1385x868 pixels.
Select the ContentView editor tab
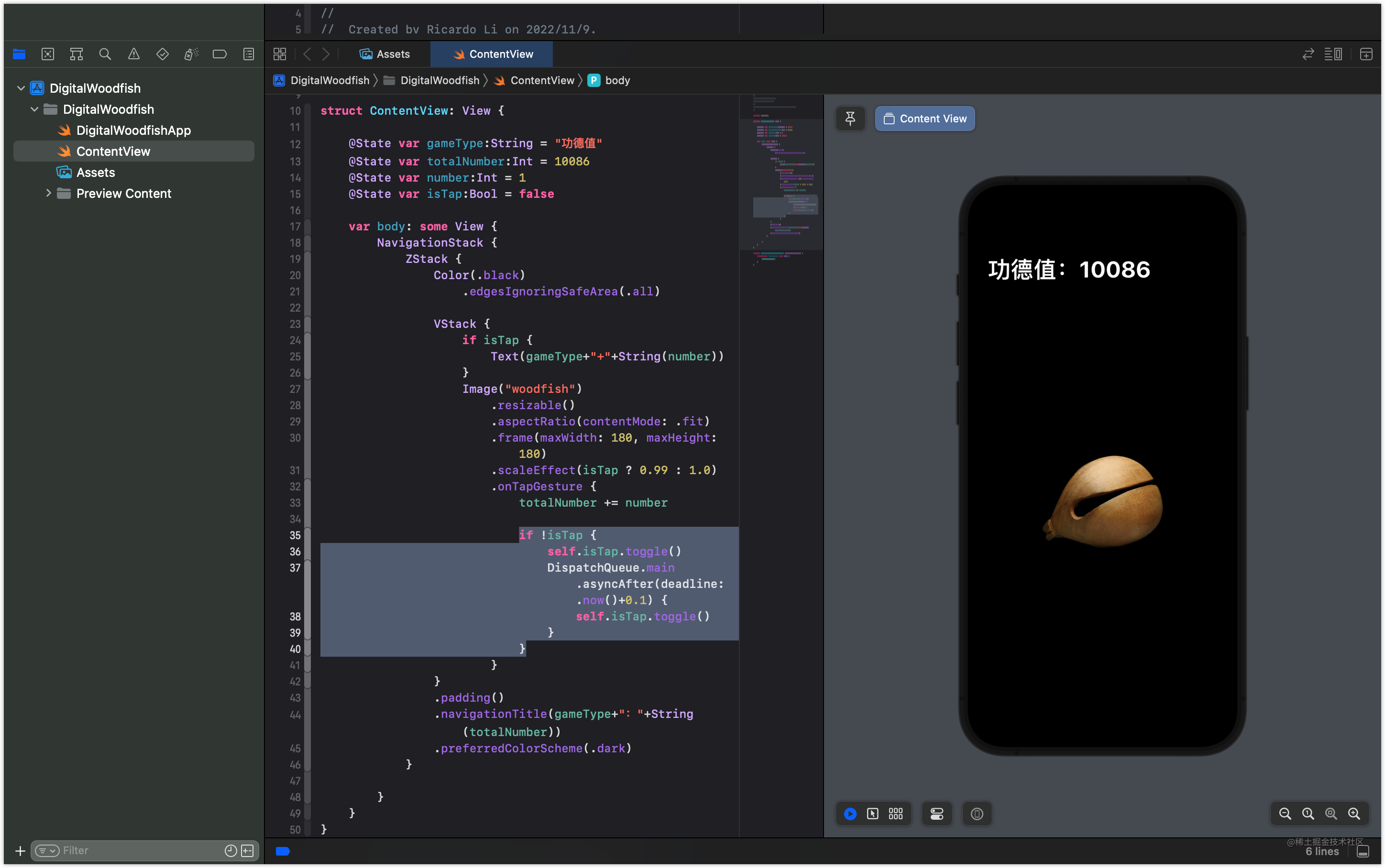click(492, 54)
